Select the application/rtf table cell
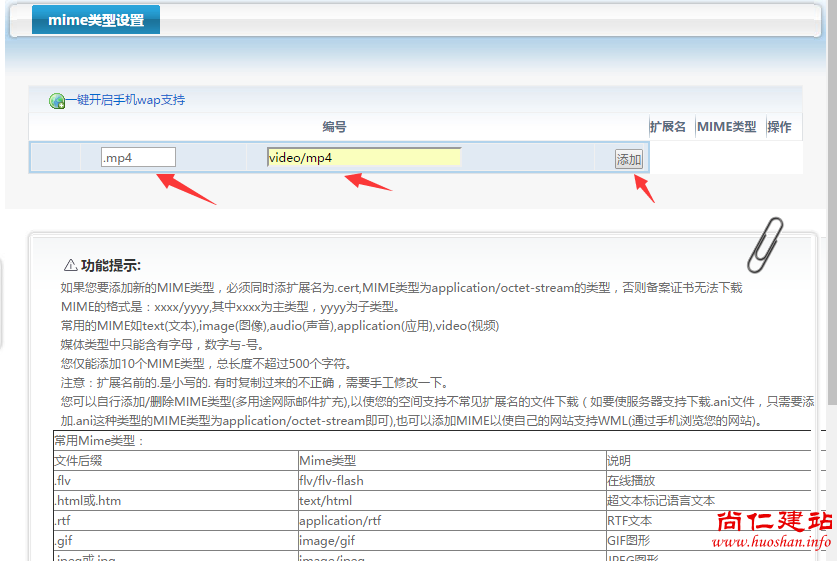Screen dimensions: 837x561 pyautogui.click(x=340, y=521)
